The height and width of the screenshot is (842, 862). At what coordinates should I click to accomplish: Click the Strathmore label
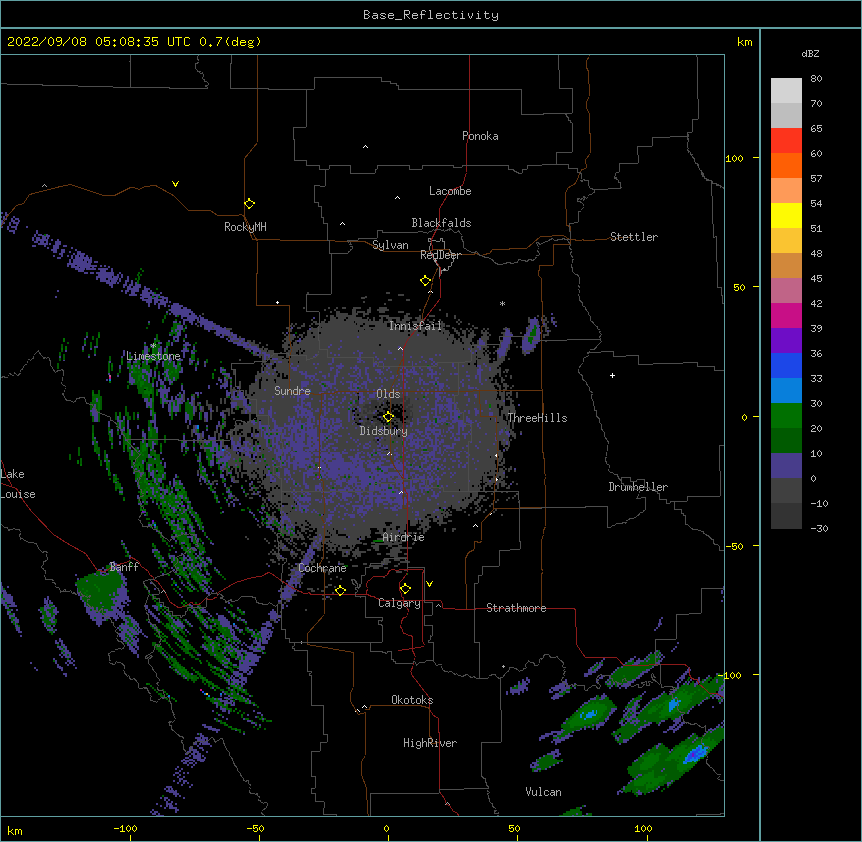(x=516, y=608)
